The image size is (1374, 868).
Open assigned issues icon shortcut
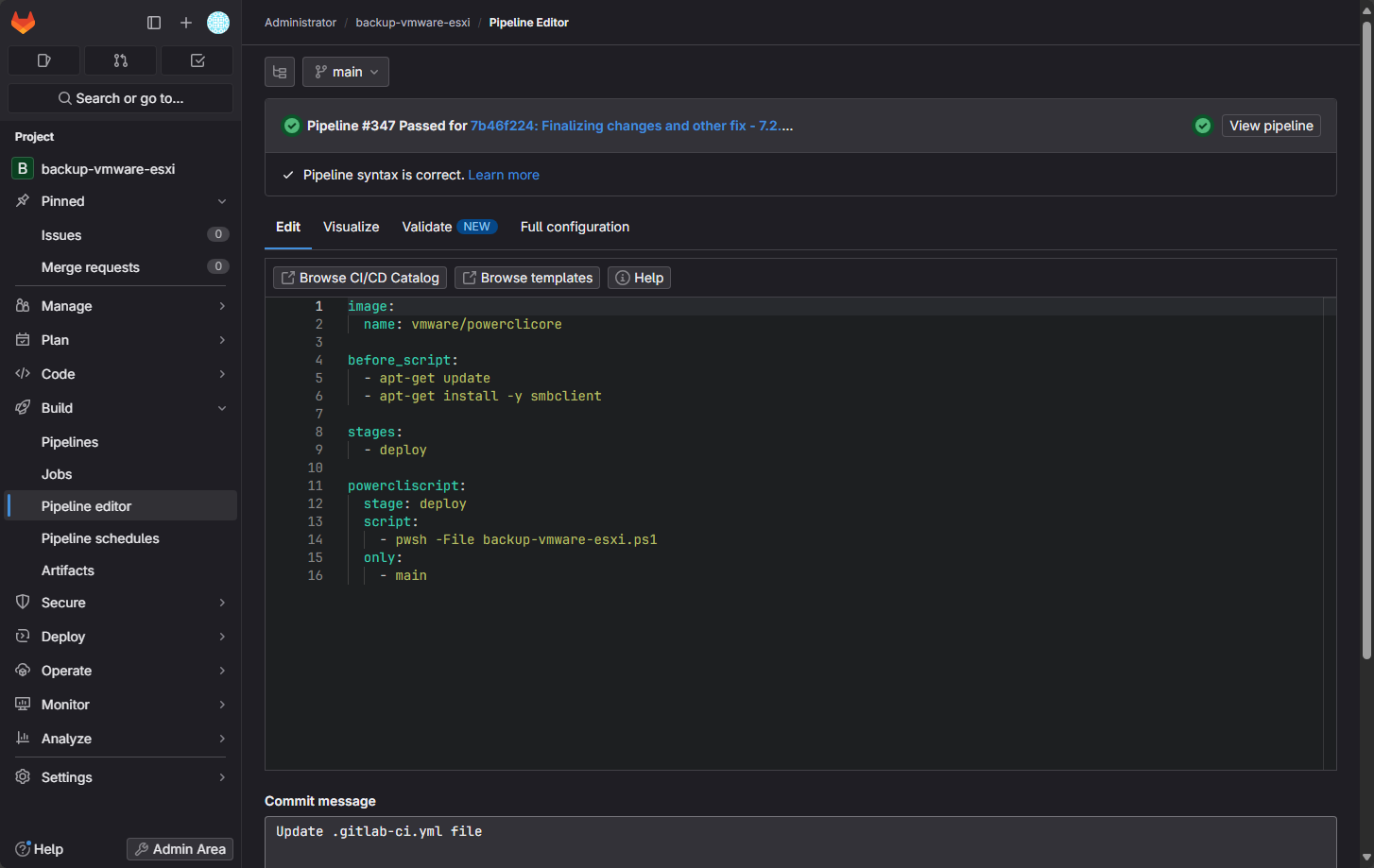(x=44, y=60)
